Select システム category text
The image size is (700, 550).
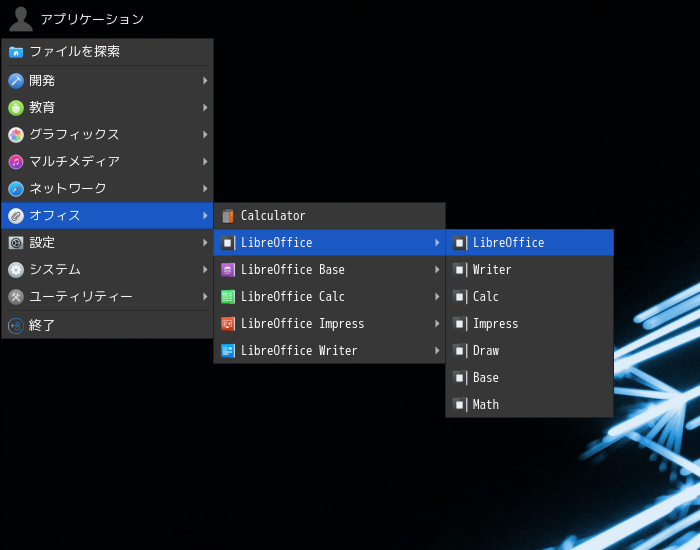coord(55,270)
